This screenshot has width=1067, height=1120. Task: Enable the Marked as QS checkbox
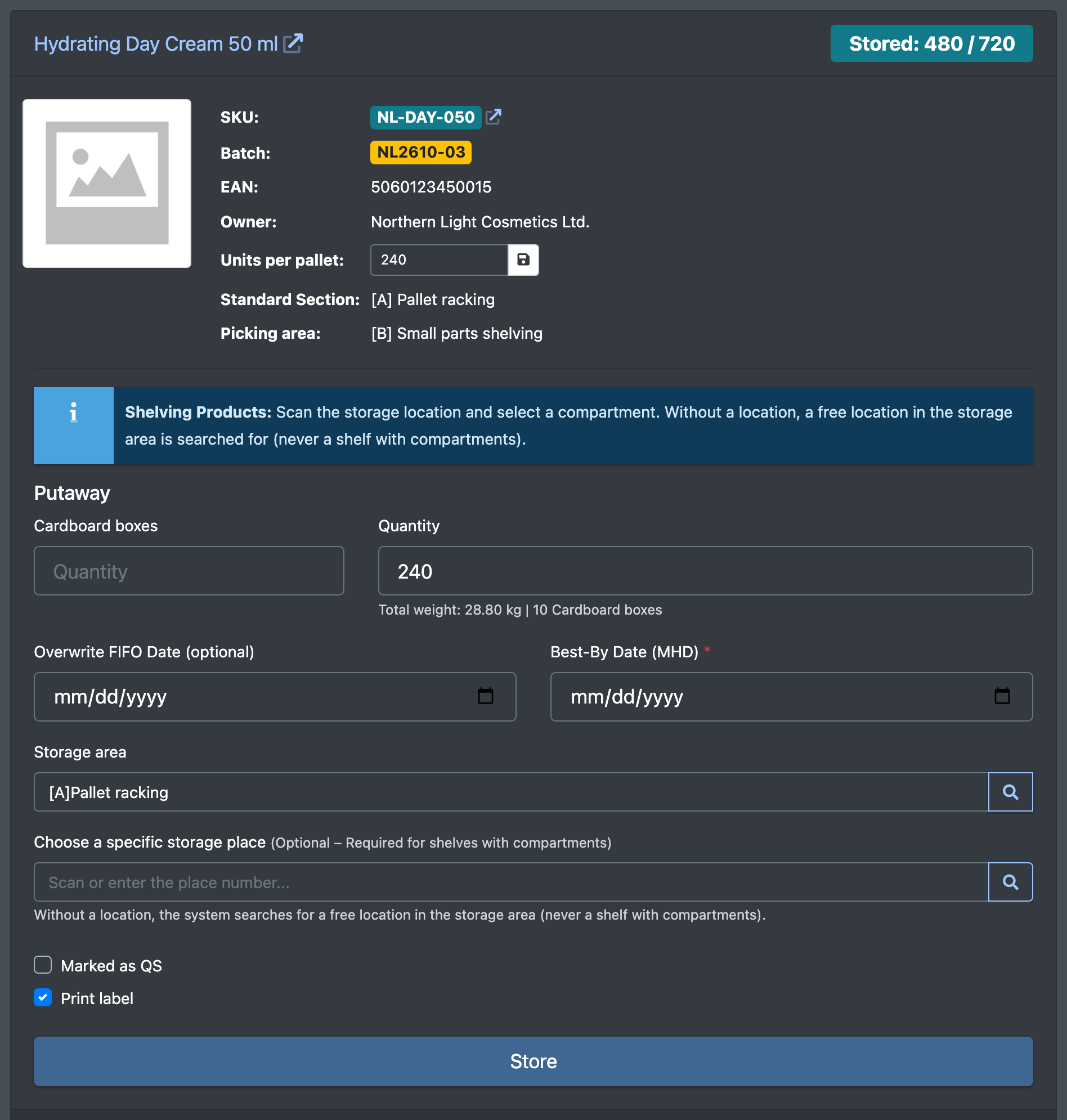pyautogui.click(x=43, y=965)
